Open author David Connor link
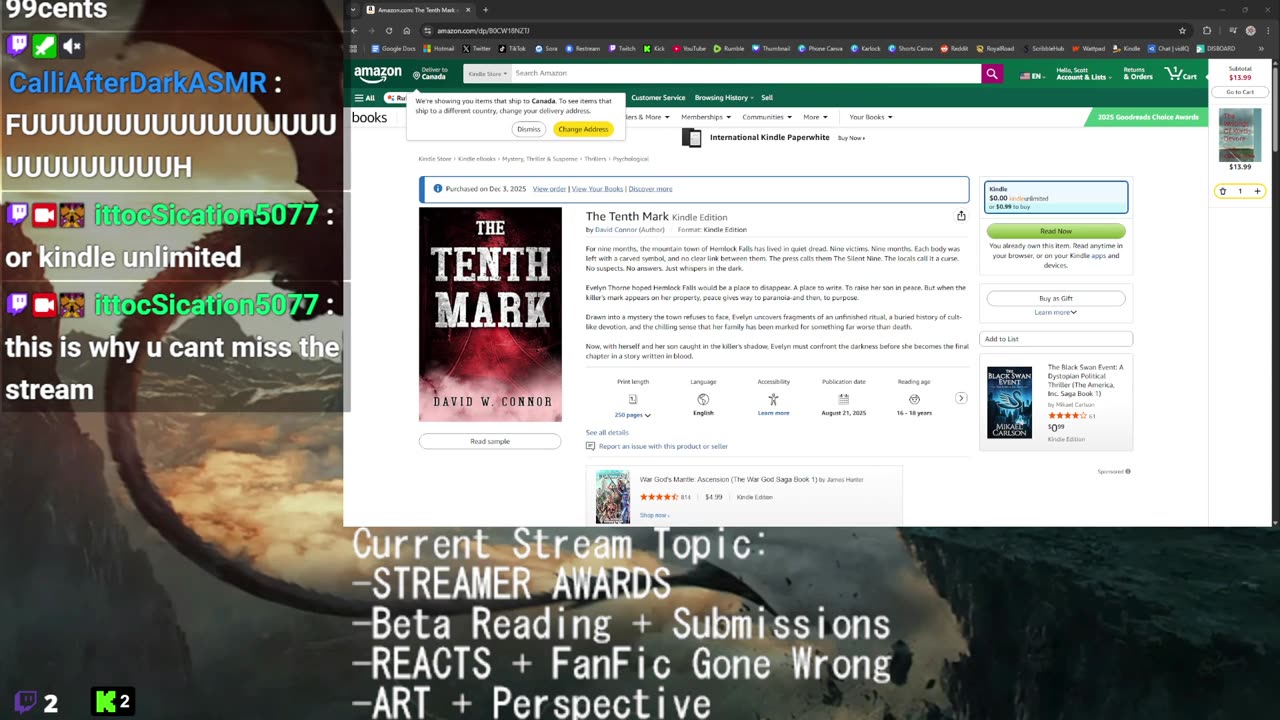 [615, 230]
